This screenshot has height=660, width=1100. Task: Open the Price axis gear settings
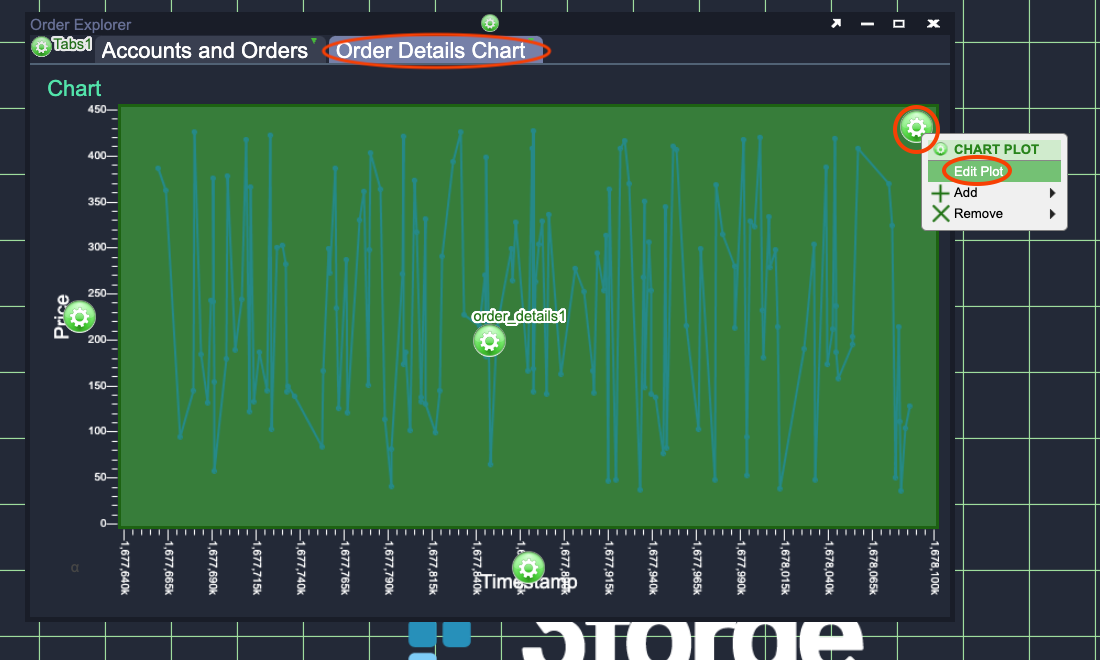[x=80, y=317]
